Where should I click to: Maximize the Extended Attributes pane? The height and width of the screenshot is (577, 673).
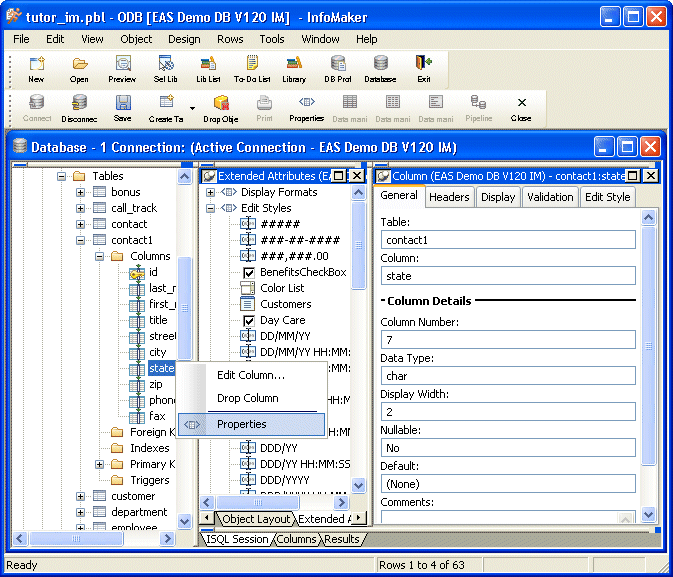339,176
